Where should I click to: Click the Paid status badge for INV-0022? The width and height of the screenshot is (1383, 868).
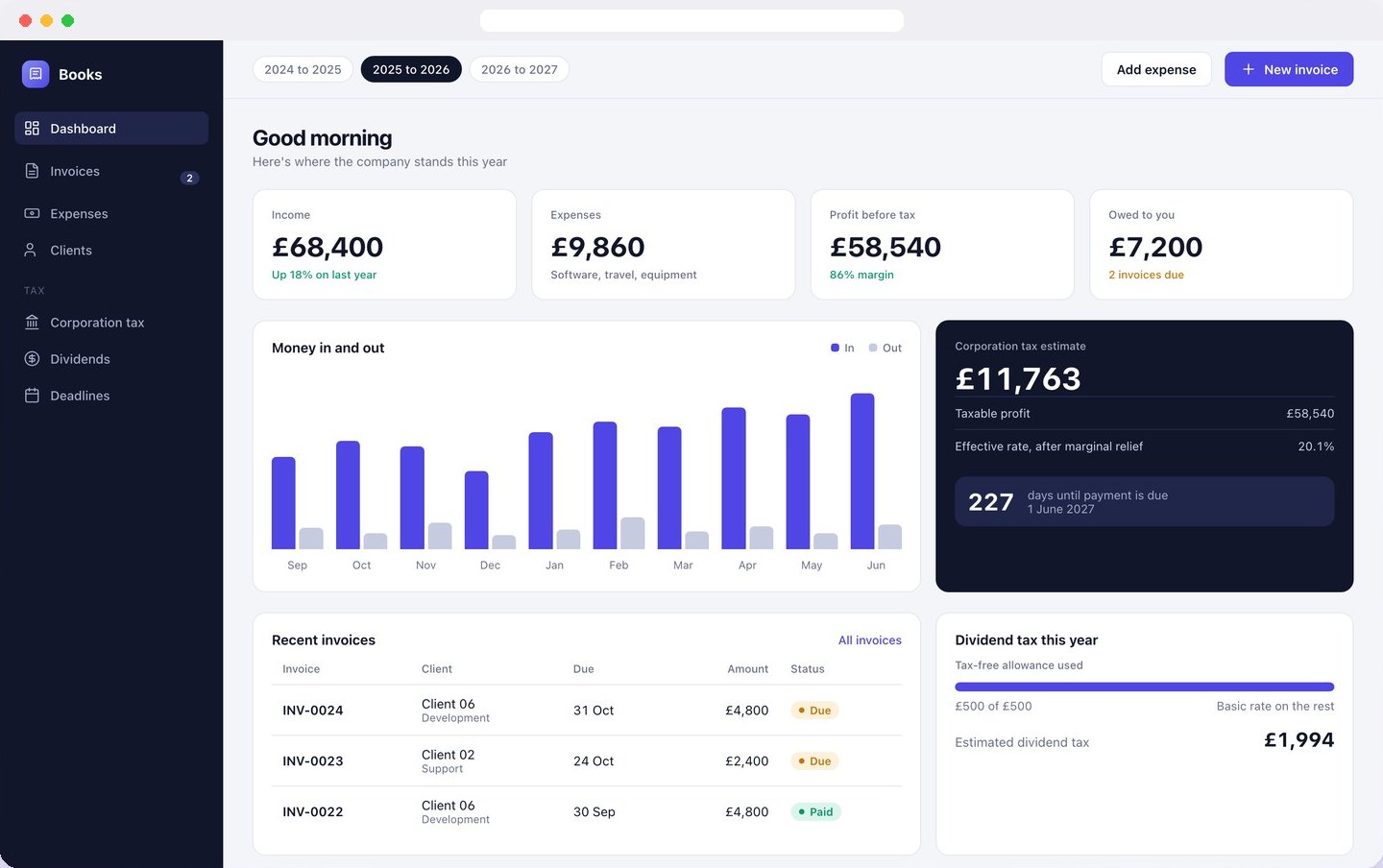click(x=815, y=812)
